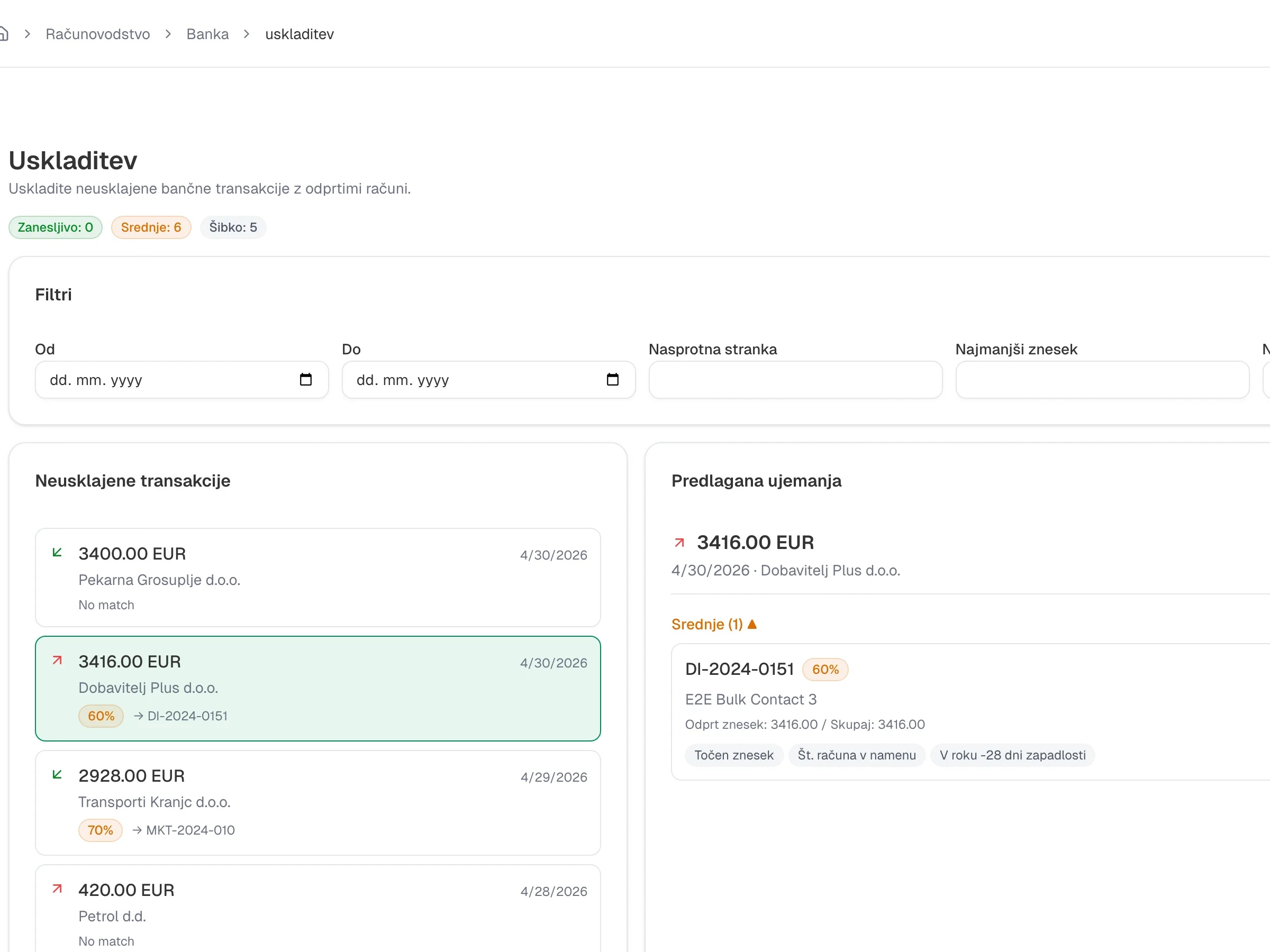The image size is (1270, 952).
Task: Click the Filtri heading
Action: pos(53,295)
